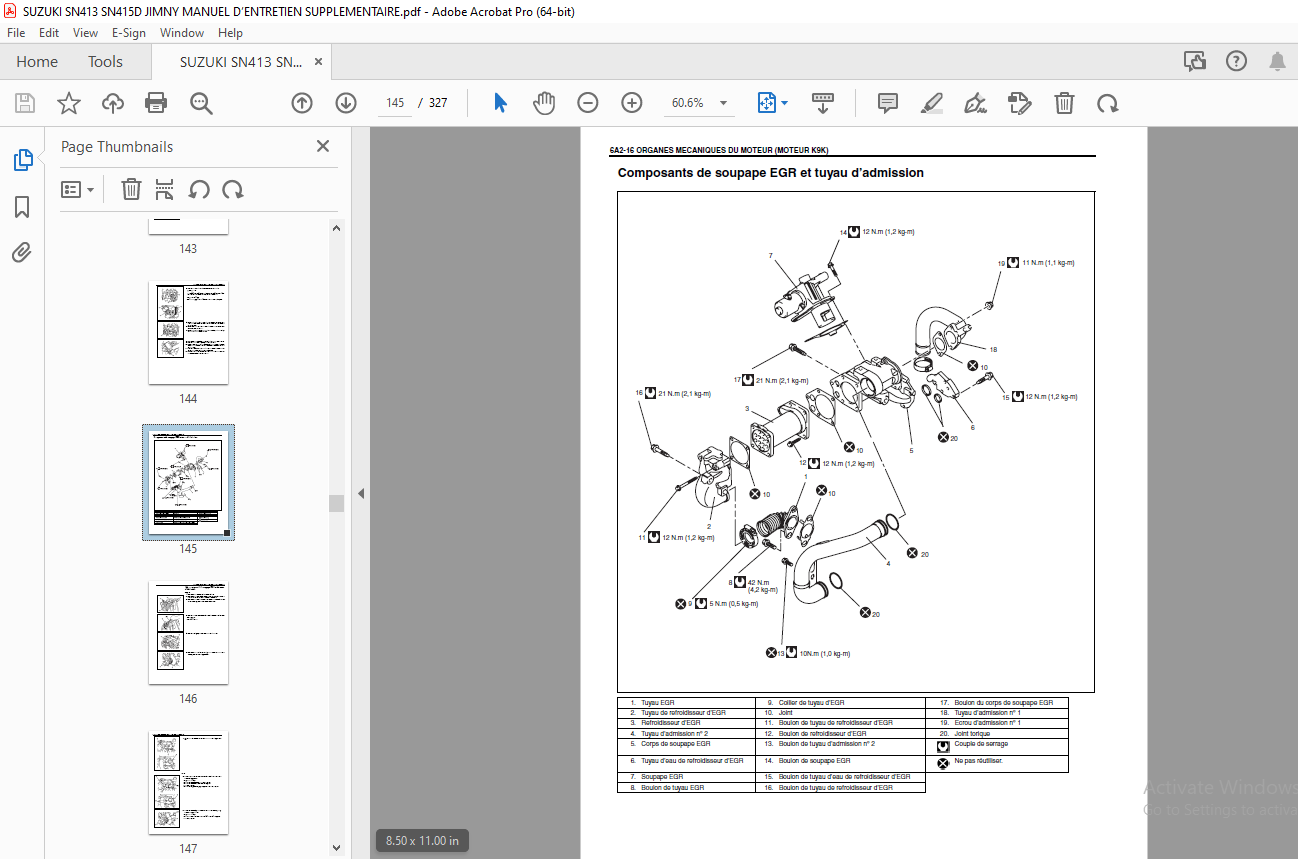
Task: Zoom in with plus button
Action: 631,103
